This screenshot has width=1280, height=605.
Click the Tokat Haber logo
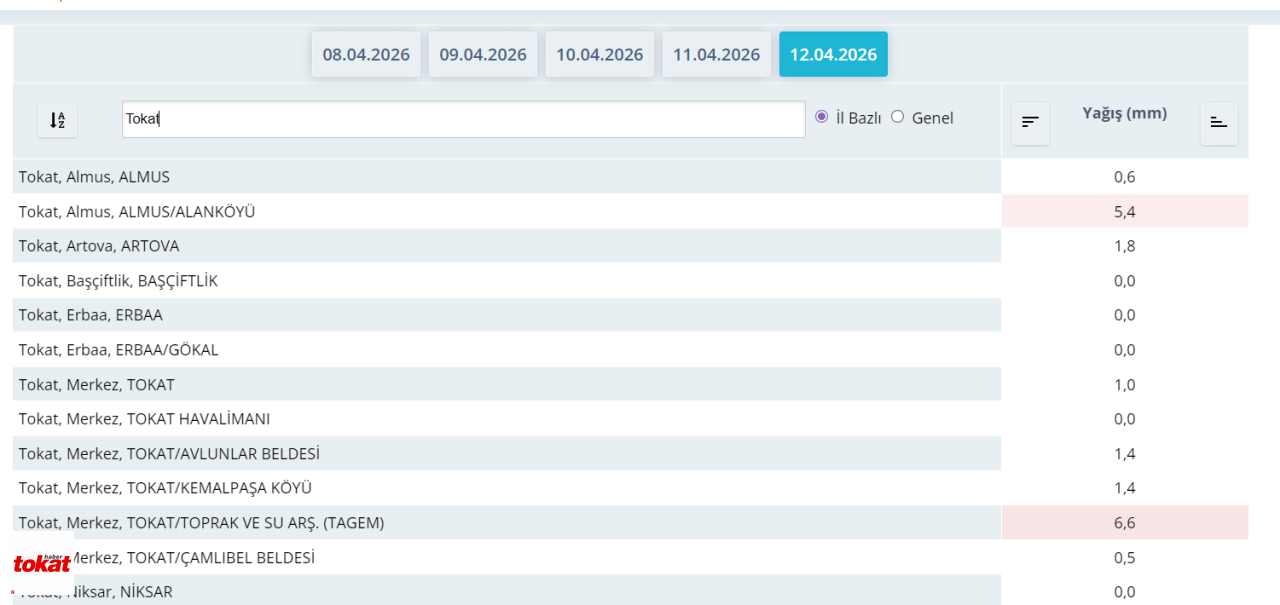coord(42,563)
